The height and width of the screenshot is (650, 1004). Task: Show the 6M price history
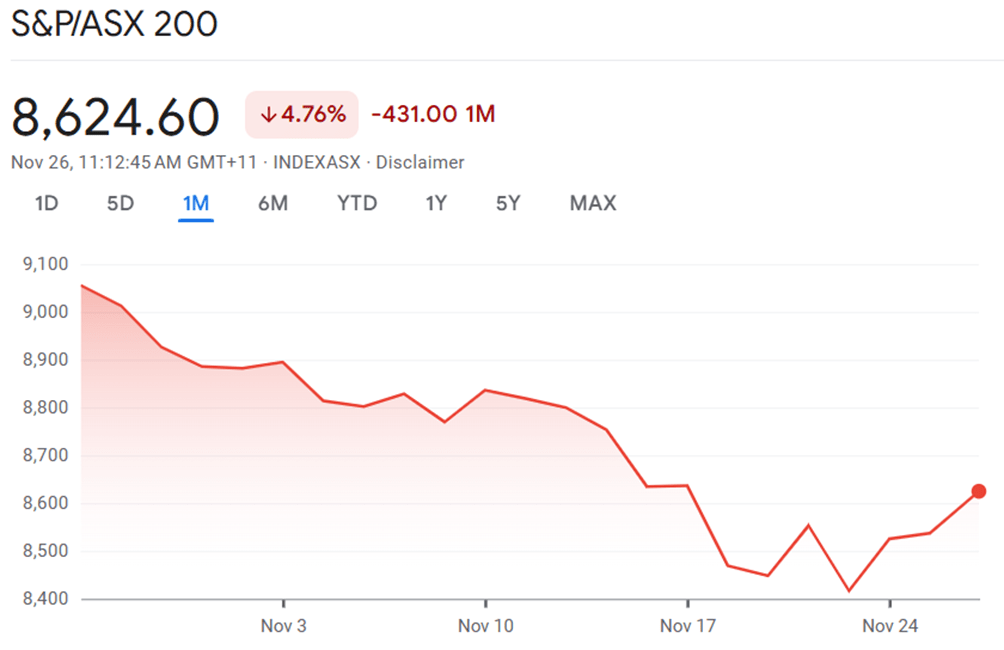pos(272,204)
